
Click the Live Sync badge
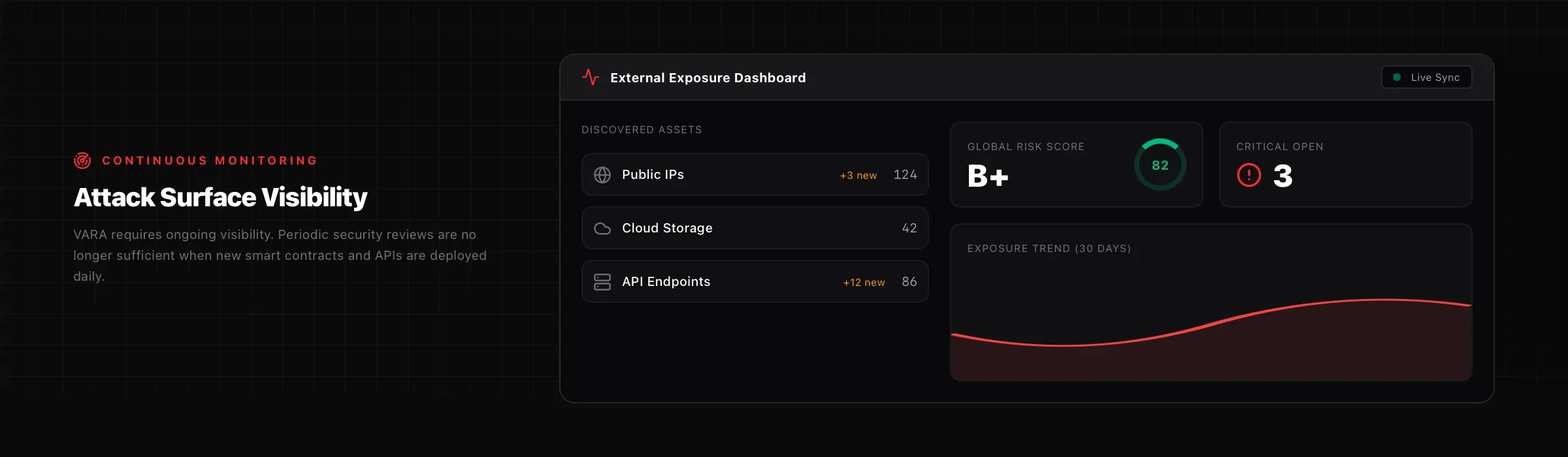1427,77
